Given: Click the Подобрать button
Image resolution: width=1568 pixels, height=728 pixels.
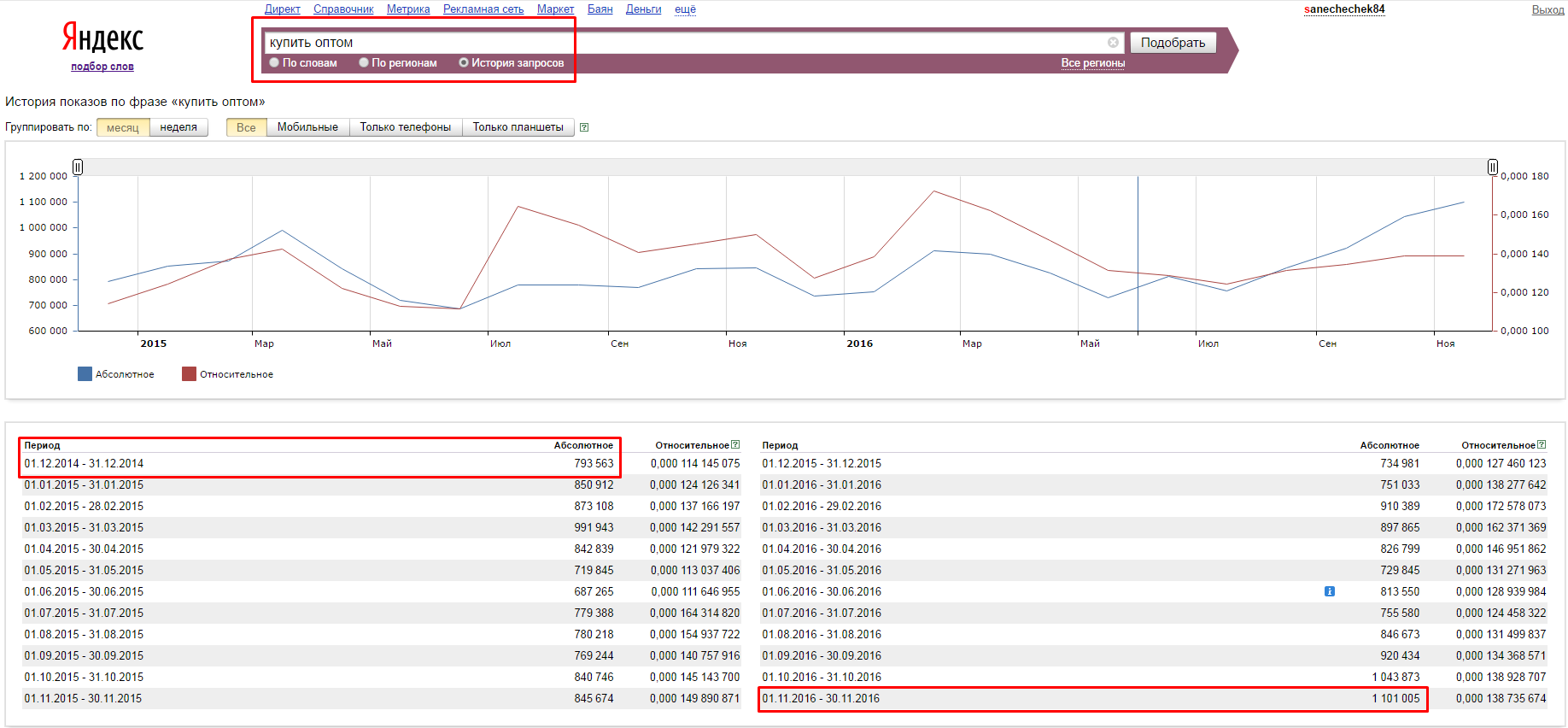Looking at the screenshot, I should 1173,43.
